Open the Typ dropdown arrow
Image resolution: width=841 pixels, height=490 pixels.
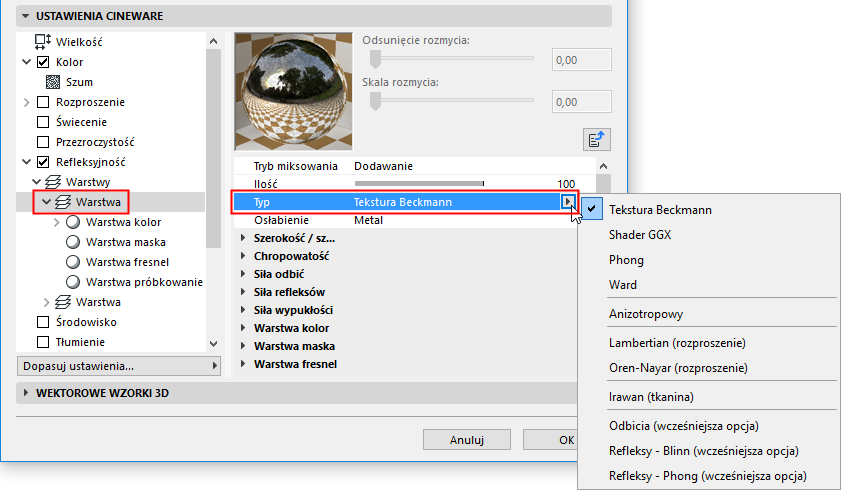pyautogui.click(x=567, y=202)
